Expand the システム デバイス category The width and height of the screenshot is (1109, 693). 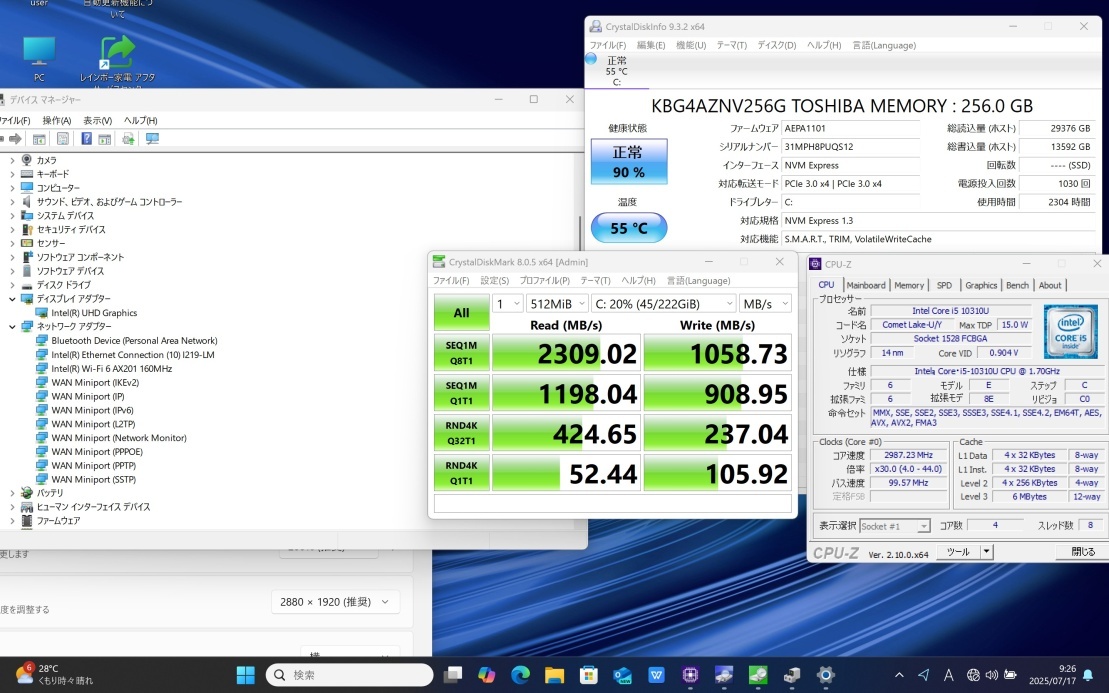click(12, 216)
